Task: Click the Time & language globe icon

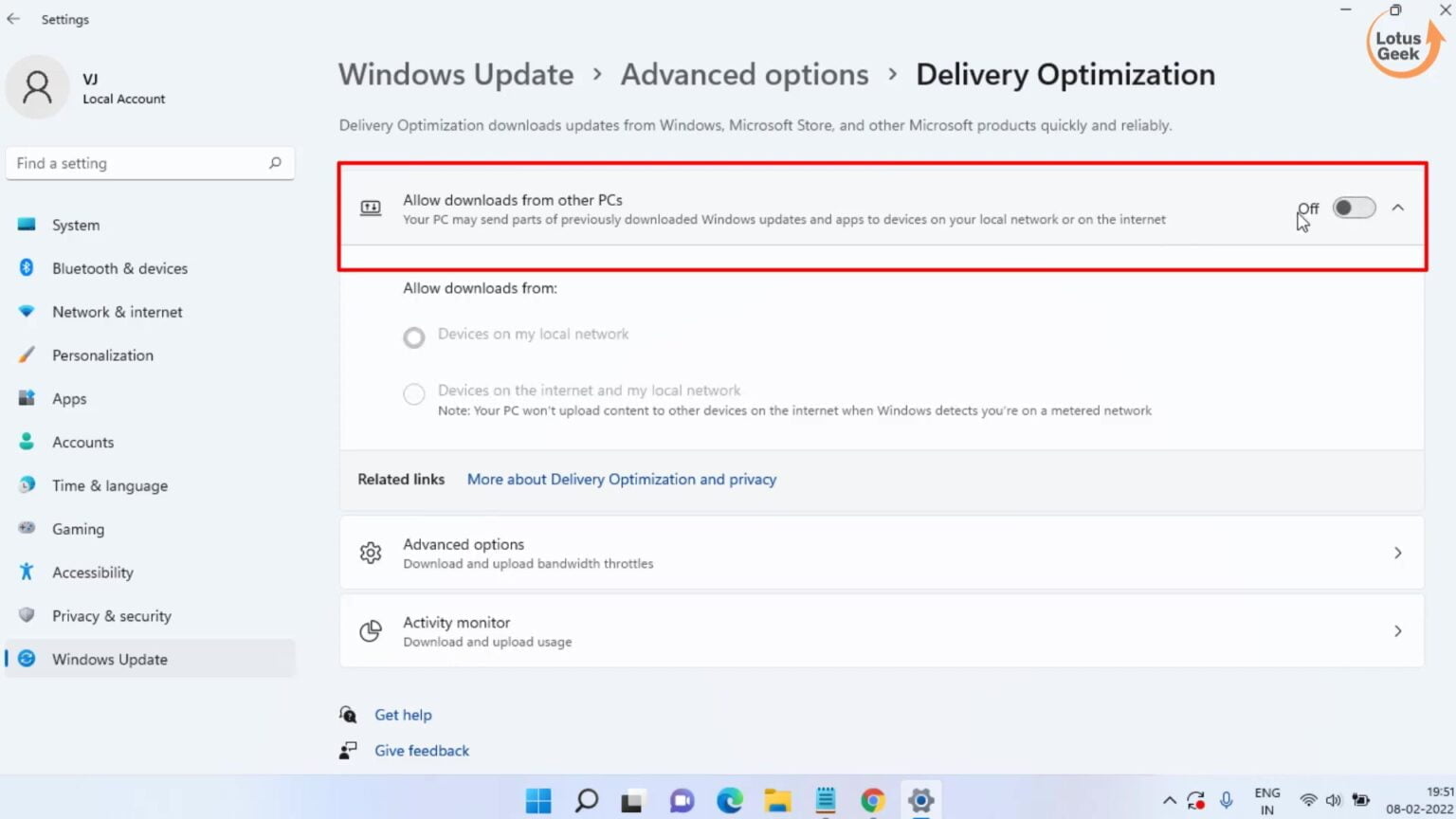Action: 27,485
